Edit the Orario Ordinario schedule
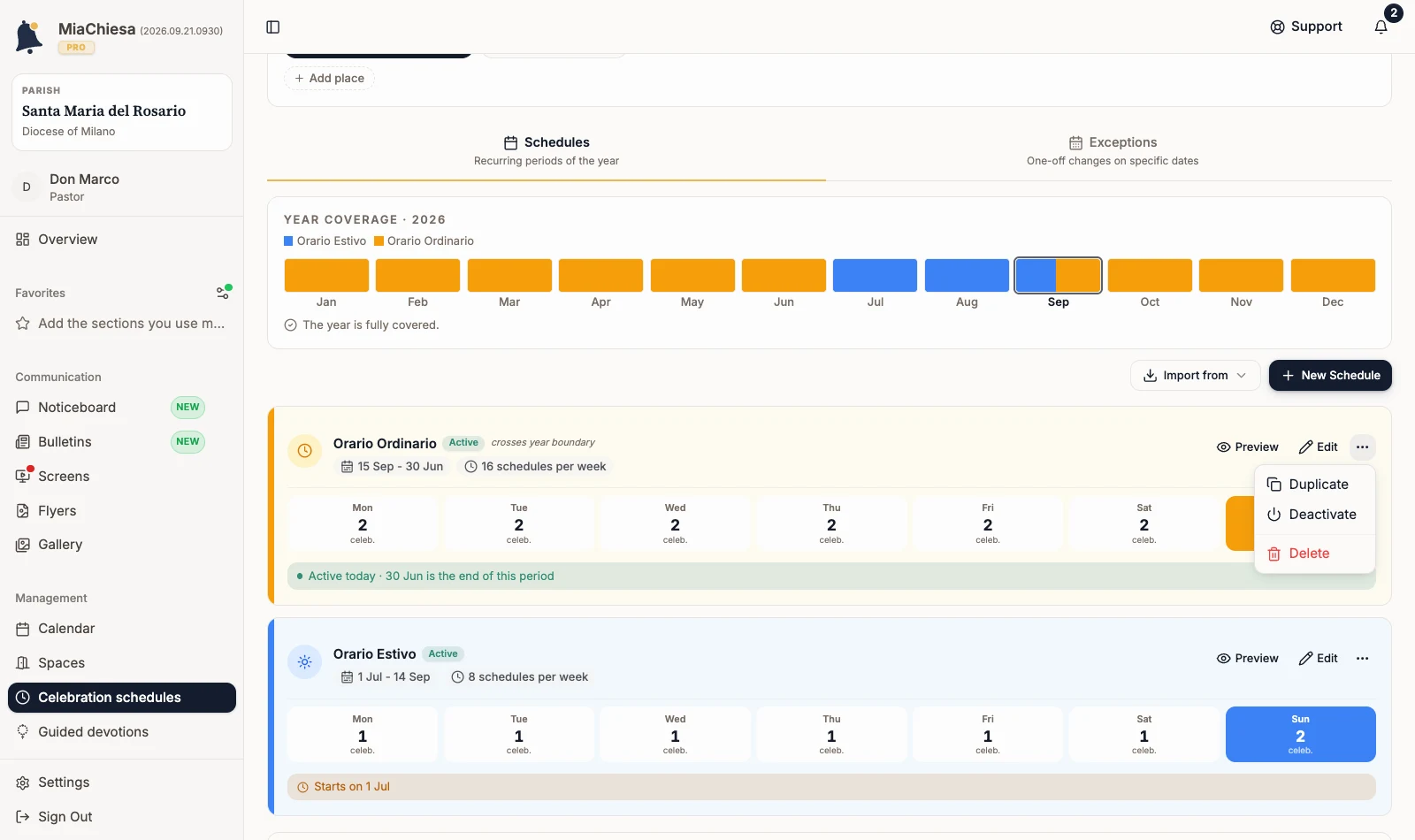 click(1318, 447)
